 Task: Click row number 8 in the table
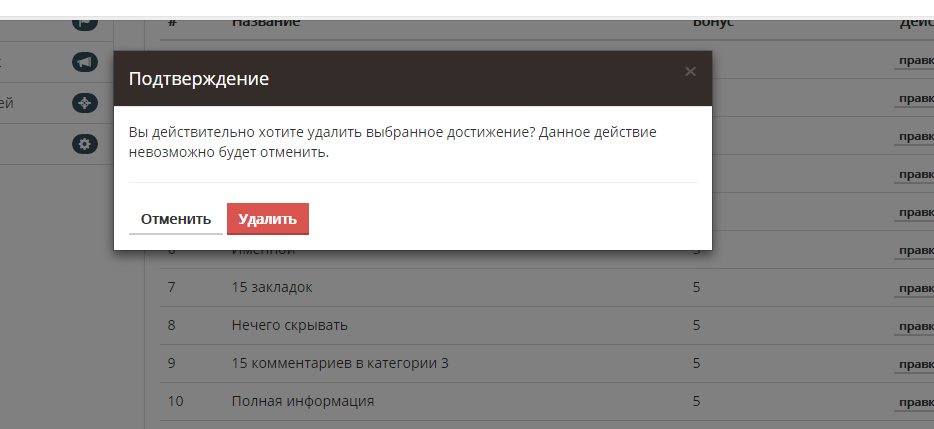coord(172,325)
